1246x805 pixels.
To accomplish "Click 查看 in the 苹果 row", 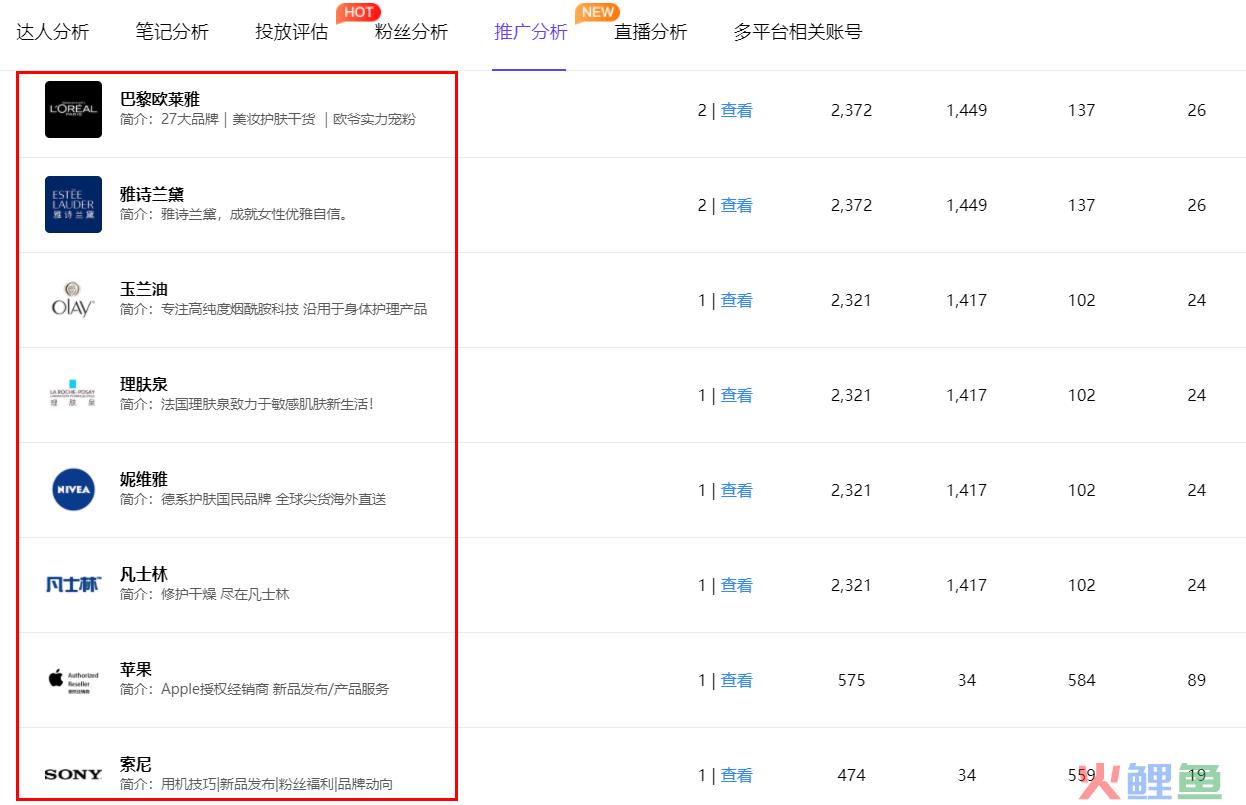I will [736, 680].
